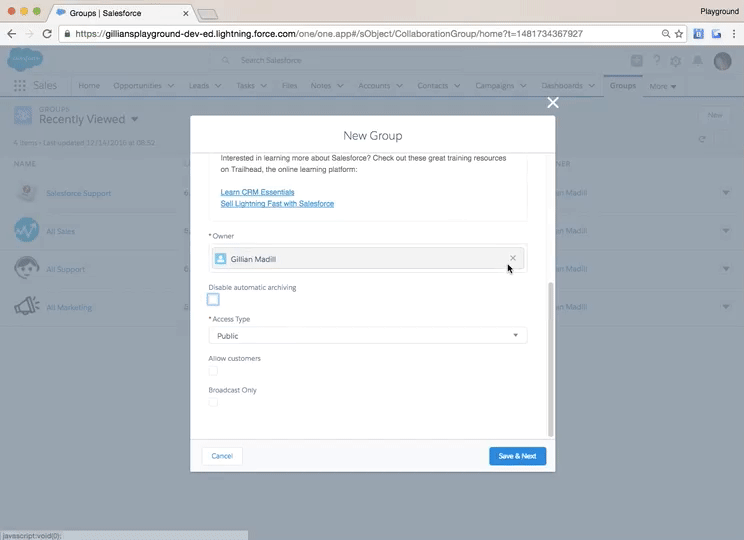
Task: Expand the Notes tab menu arrow
Action: (x=340, y=86)
